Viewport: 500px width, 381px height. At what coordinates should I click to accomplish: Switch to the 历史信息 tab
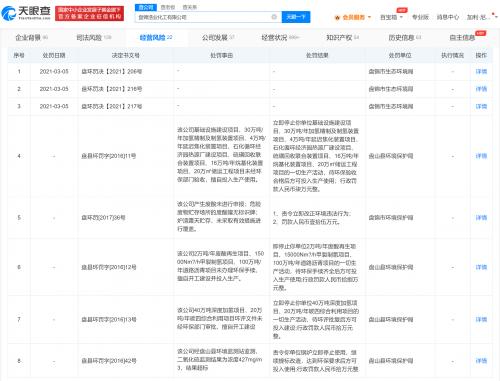pyautogui.click(x=405, y=38)
